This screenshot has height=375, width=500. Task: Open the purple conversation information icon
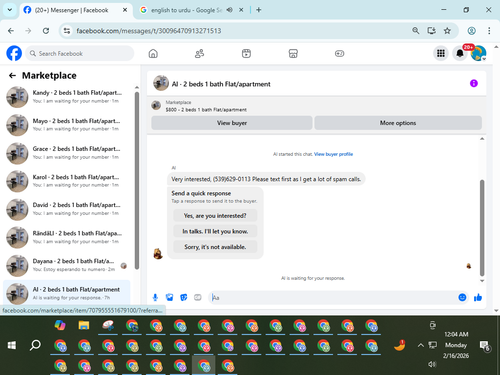474,83
